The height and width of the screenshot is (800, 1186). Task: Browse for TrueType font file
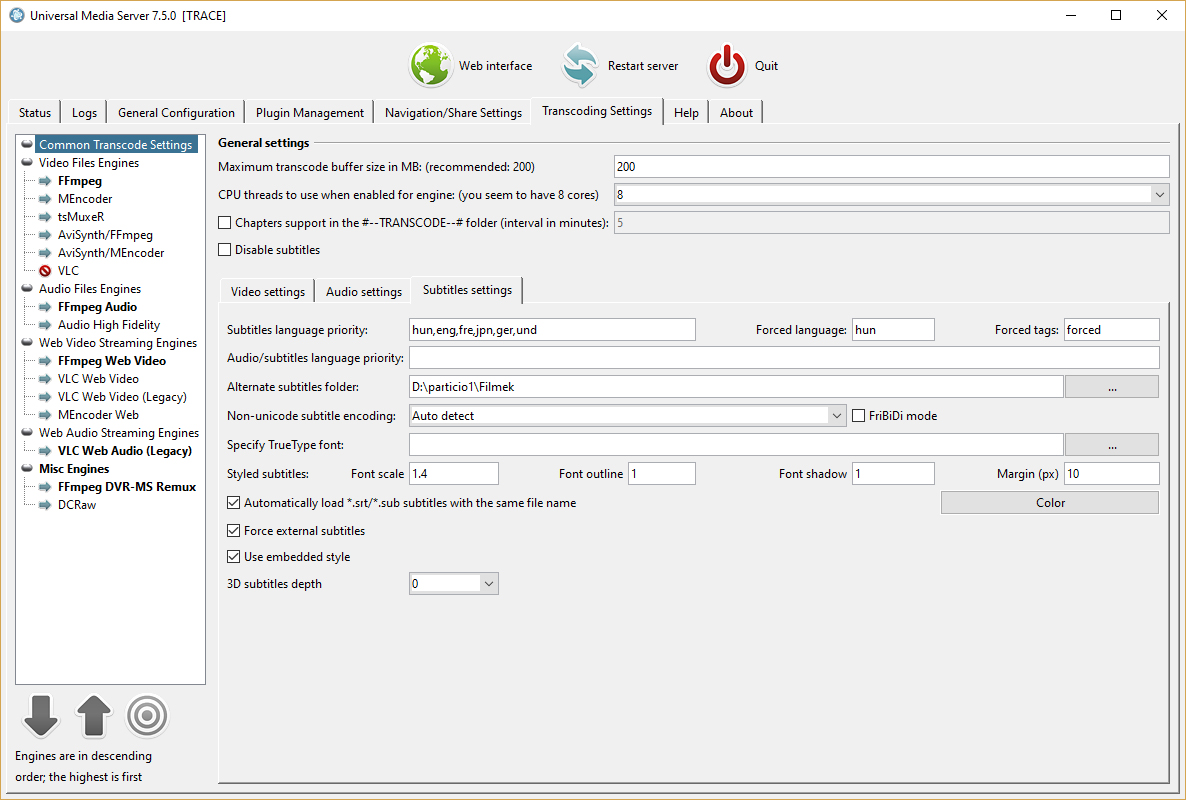[x=1112, y=445]
